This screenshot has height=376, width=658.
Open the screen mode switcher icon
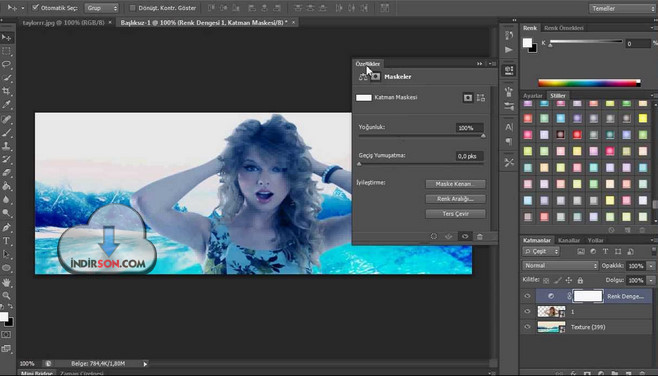[x=6, y=348]
